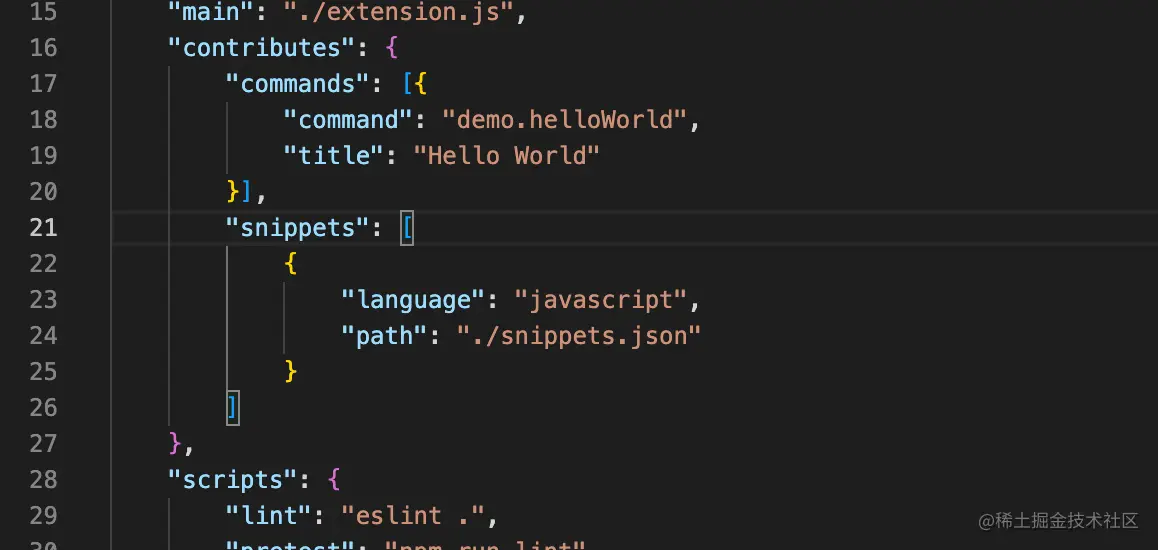
Task: Click the highlighted opening bracket after "snippets"
Action: point(406,228)
